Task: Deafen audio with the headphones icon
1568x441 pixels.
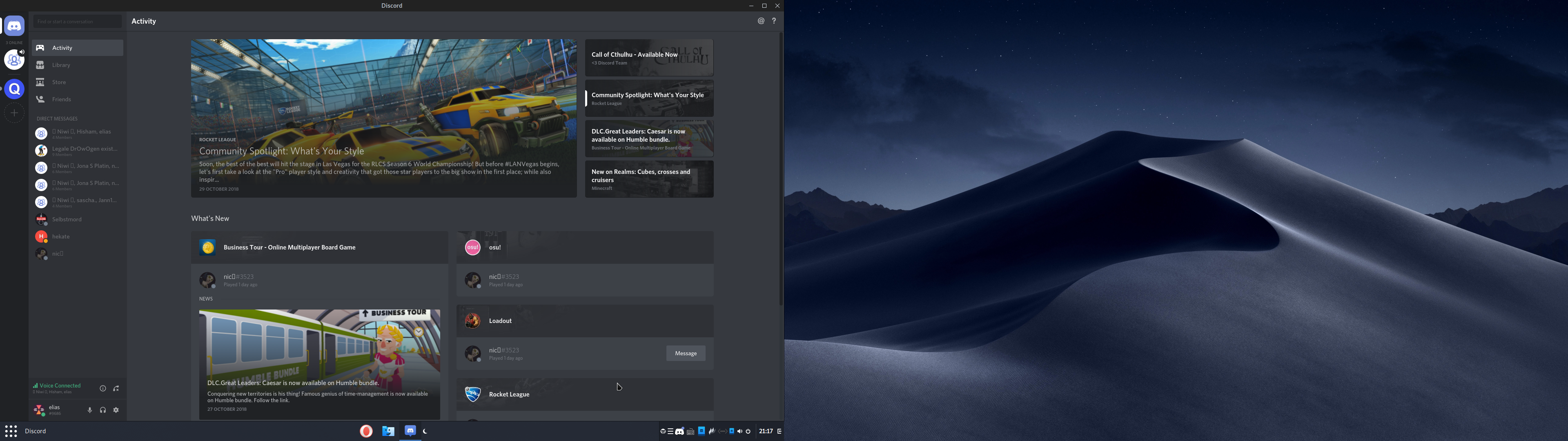Action: [103, 410]
